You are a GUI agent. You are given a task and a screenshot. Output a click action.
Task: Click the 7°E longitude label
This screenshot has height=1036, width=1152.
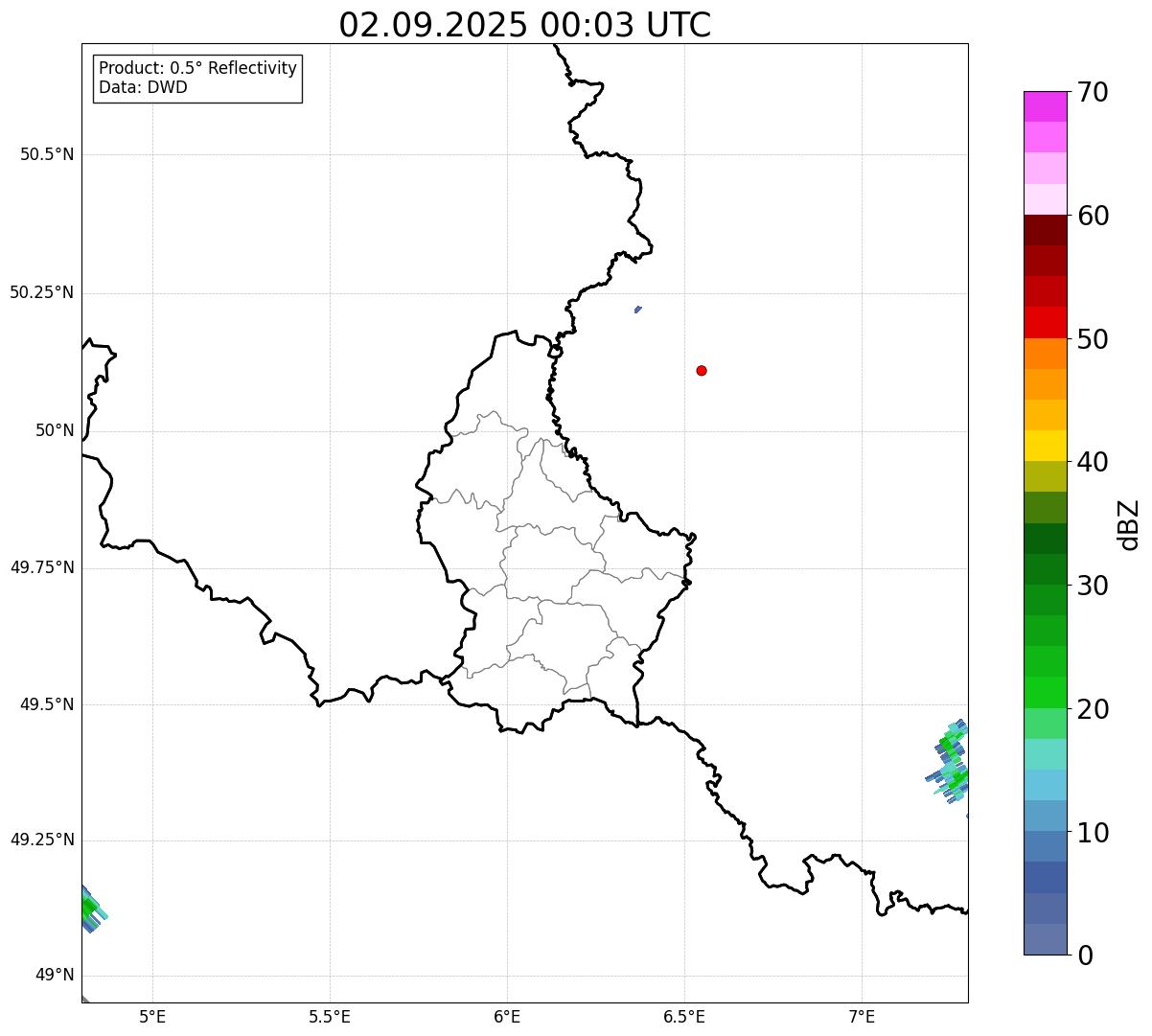[862, 1016]
